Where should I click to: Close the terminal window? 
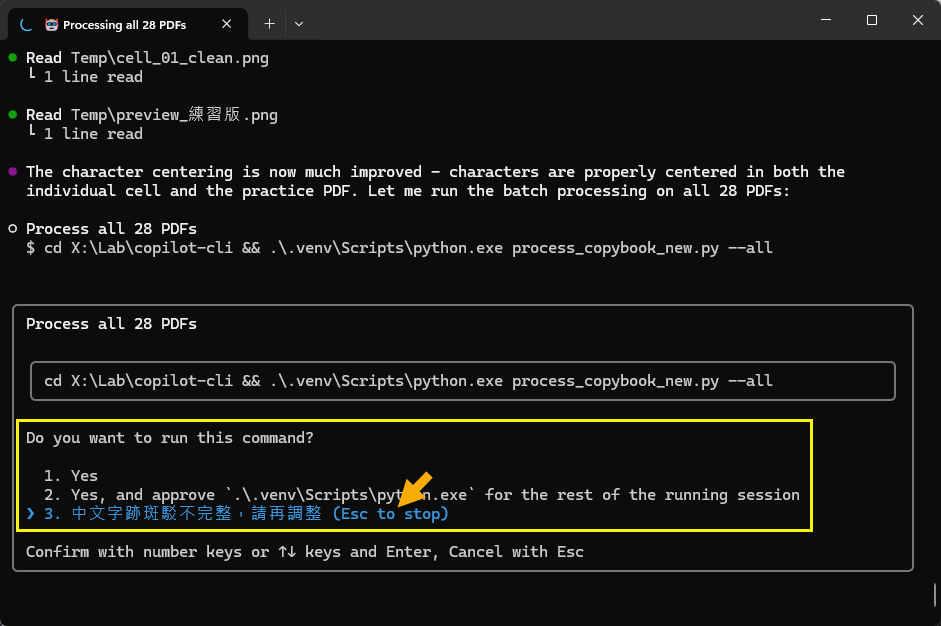(x=917, y=20)
